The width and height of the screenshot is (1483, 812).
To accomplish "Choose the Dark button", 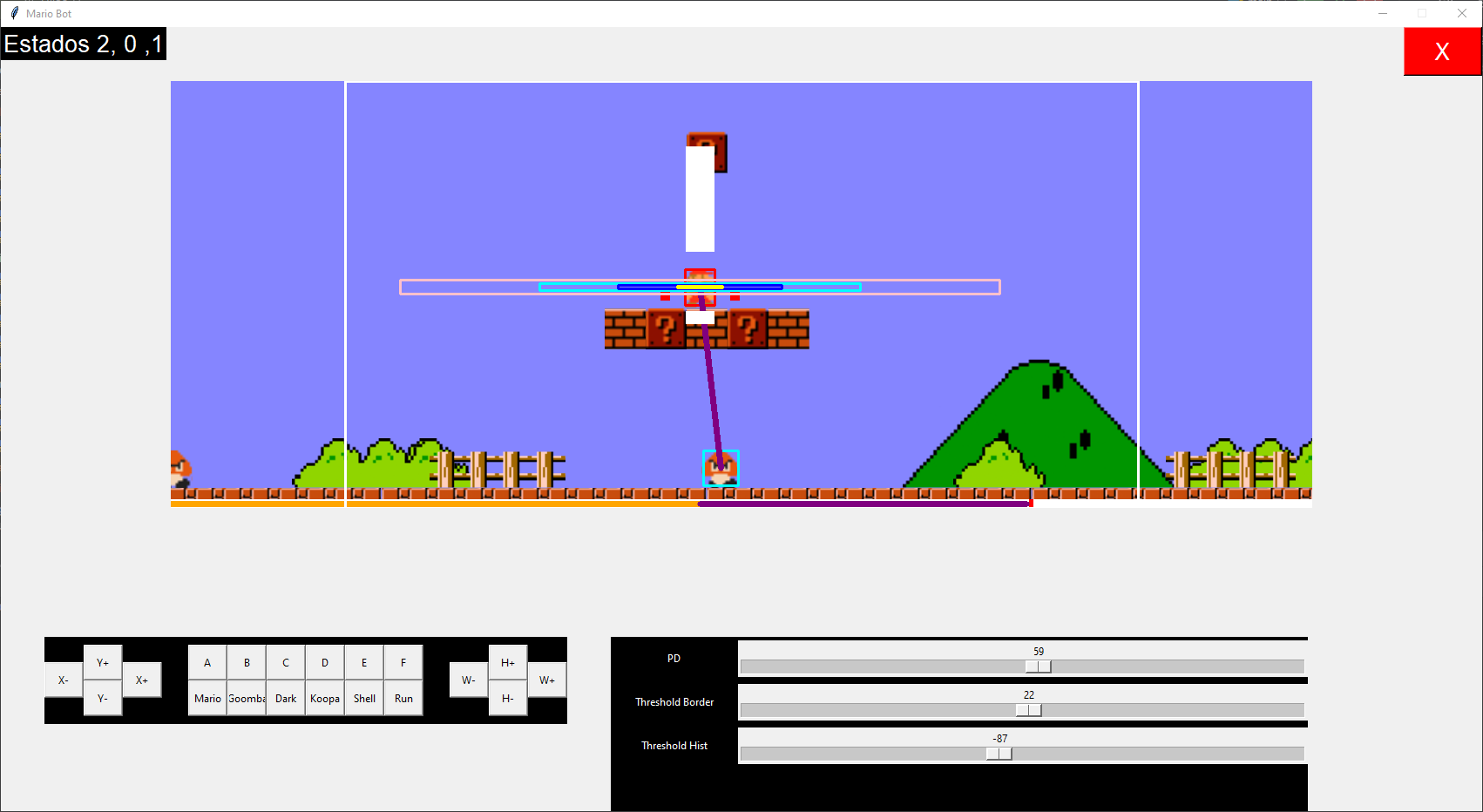I will pos(286,699).
